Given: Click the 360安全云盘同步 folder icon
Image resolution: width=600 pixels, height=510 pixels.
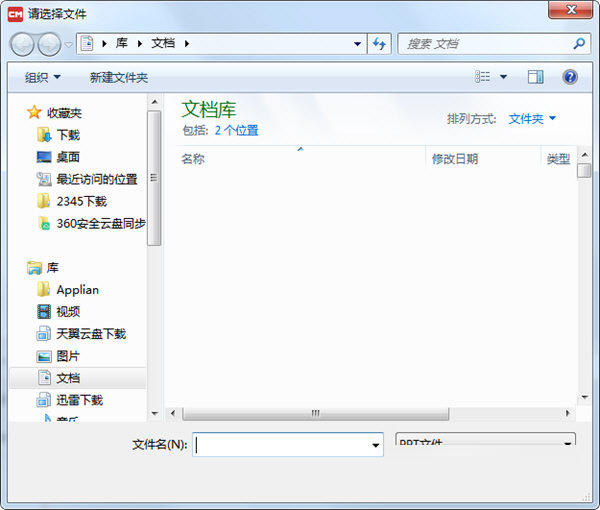Looking at the screenshot, I should click(x=44, y=223).
